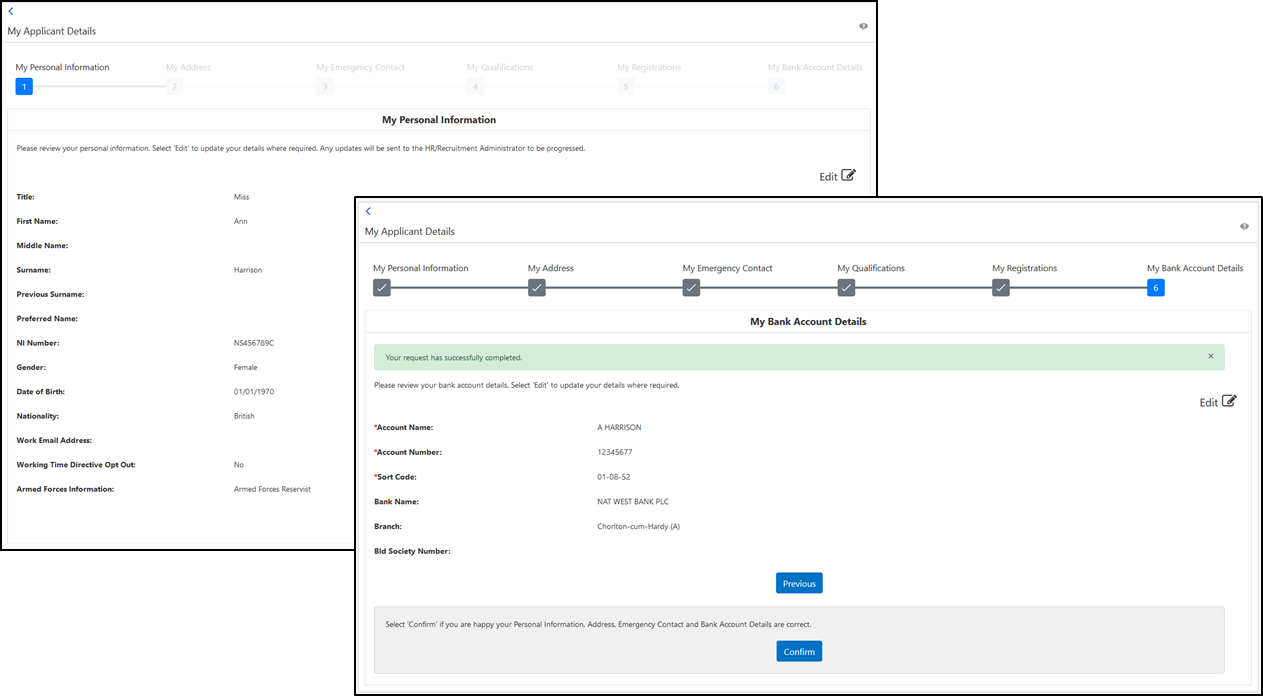Select account name A HARRISON
Screen dimensions: 1263x696
pos(619,427)
